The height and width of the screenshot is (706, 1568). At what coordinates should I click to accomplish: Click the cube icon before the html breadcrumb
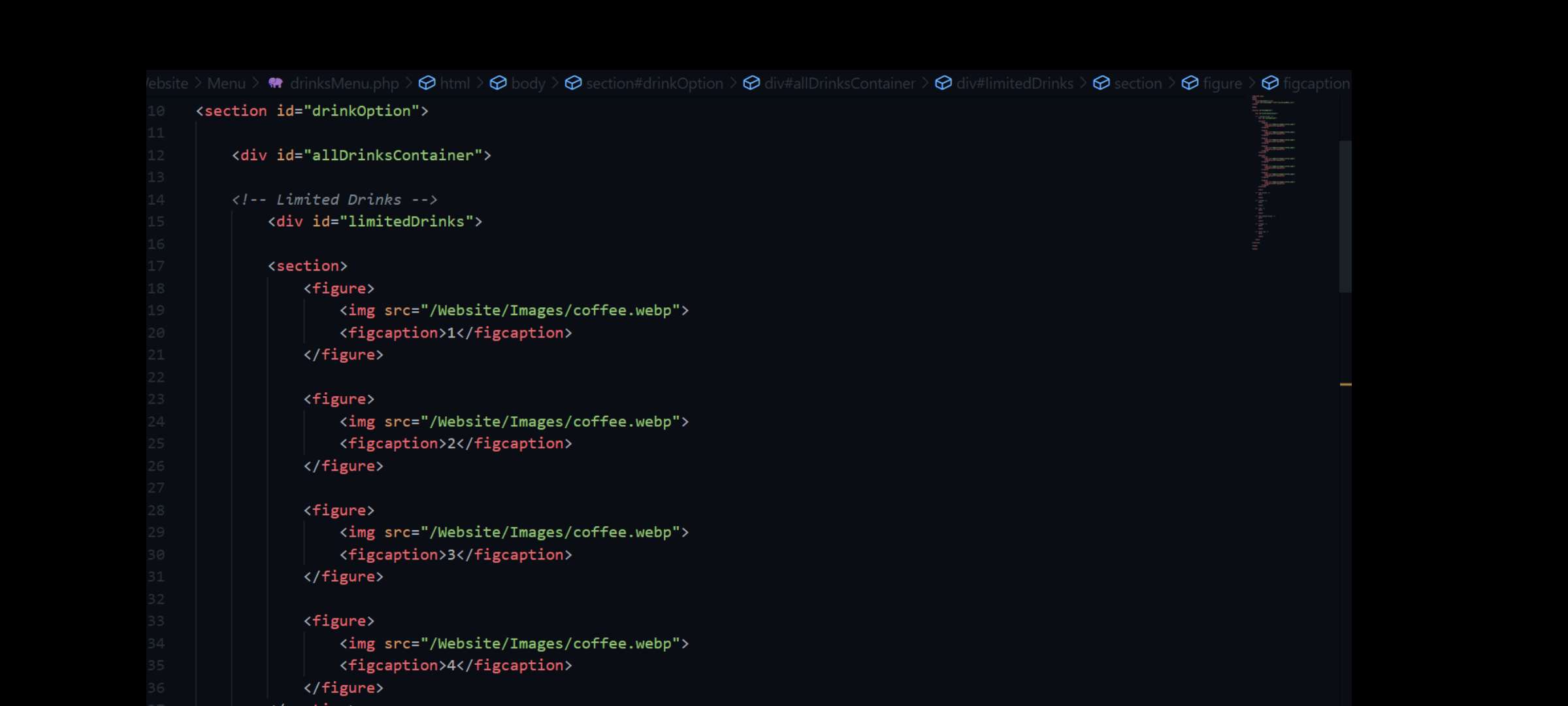[426, 83]
